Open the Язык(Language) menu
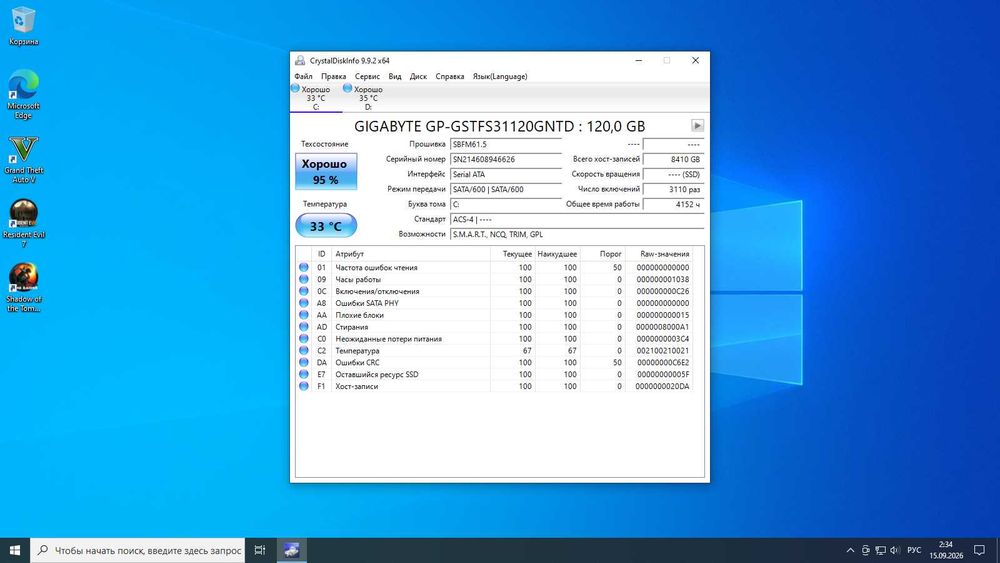This screenshot has width=1000, height=563. (x=500, y=77)
